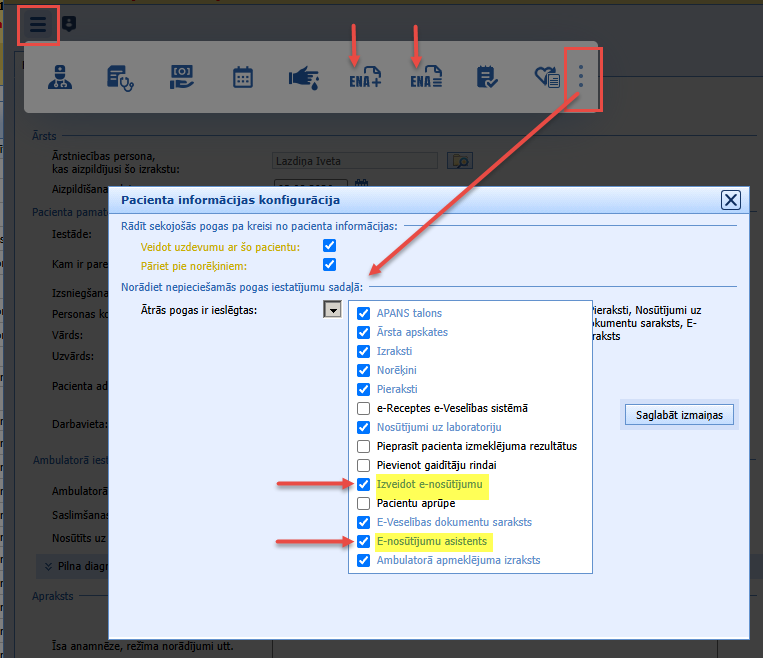Open the three-dot more options menu
This screenshot has height=658, width=763.
(581, 76)
